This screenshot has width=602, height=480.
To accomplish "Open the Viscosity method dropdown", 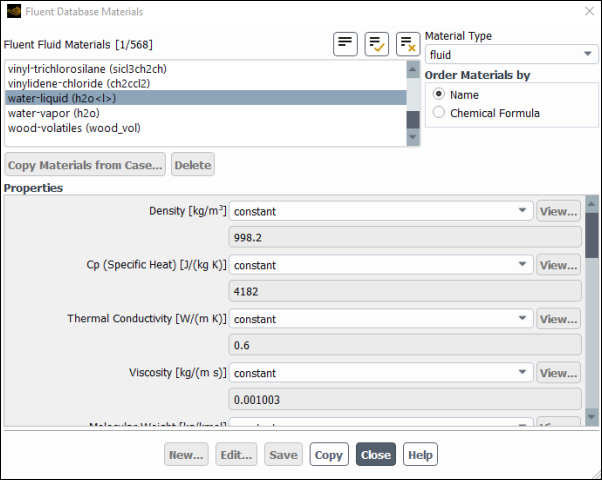I will coord(381,372).
